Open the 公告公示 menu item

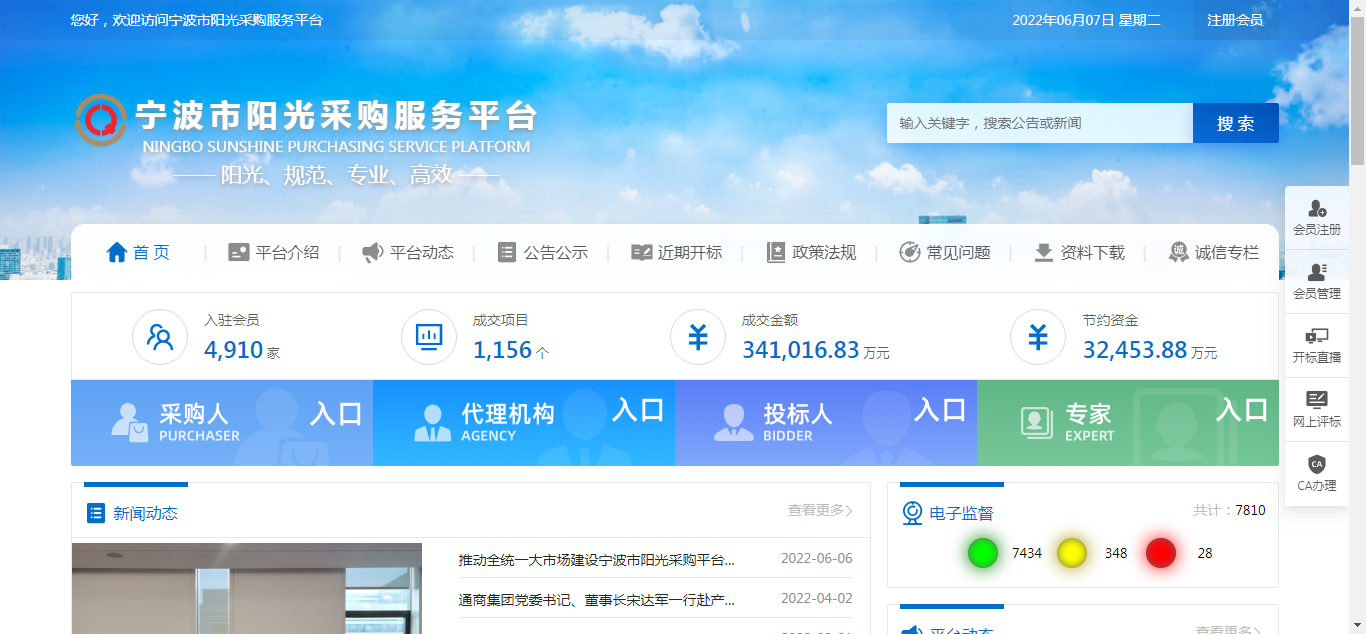543,253
